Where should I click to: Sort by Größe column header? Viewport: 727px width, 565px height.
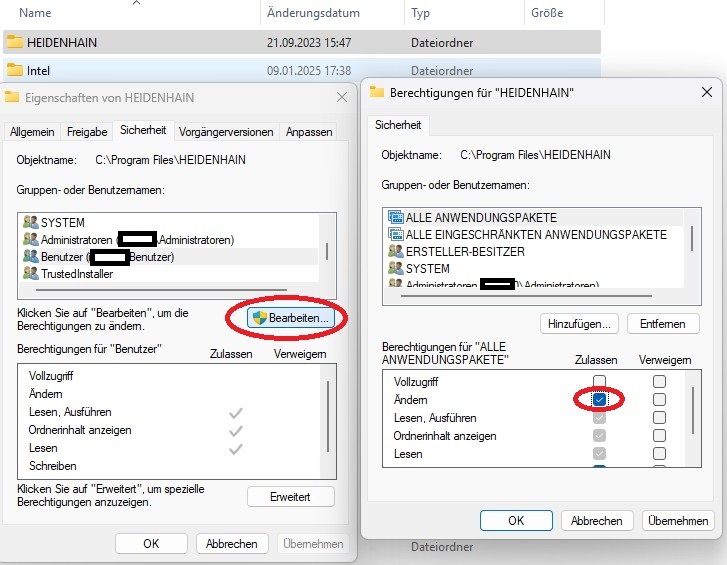[547, 13]
